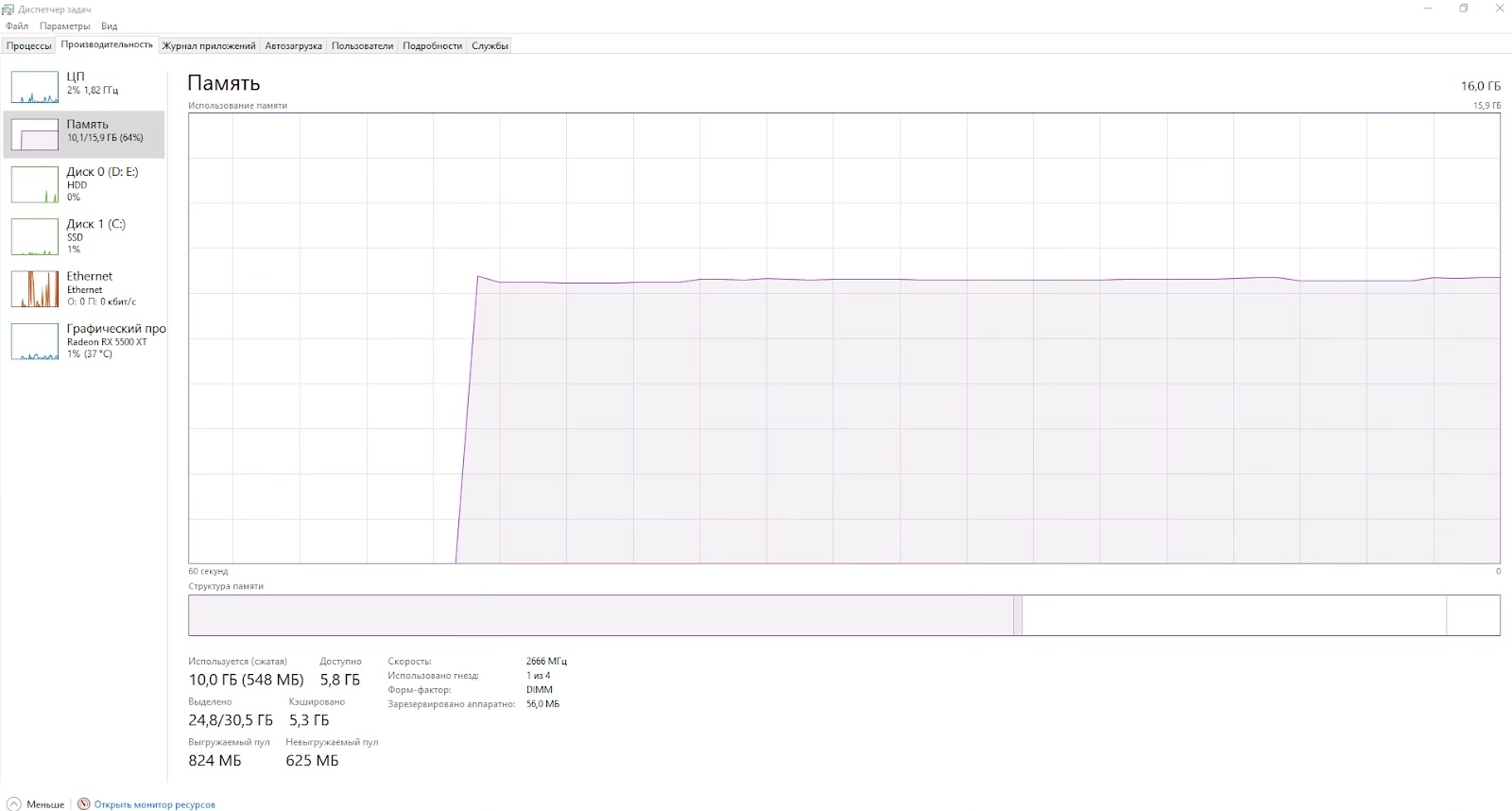Close the Диспетчер задач window
Image resolution: width=1512 pixels, height=811 pixels.
[1499, 9]
